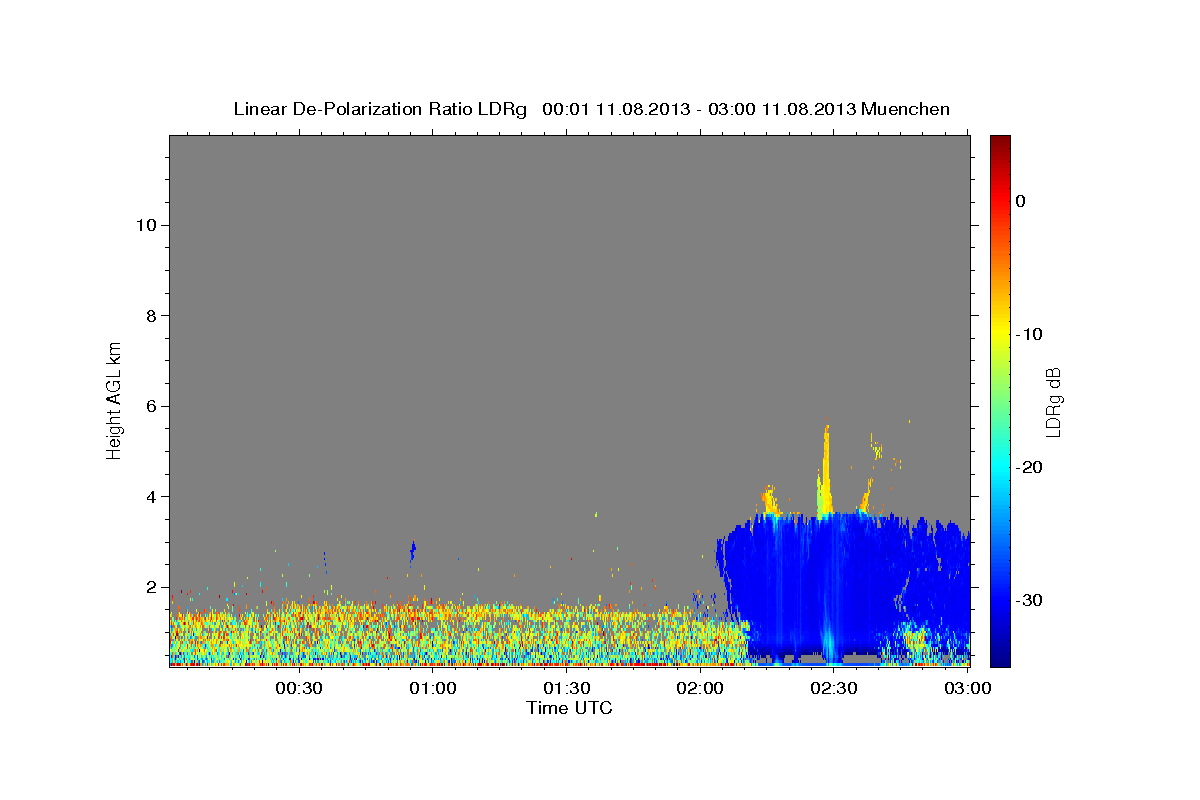Click the 'Time UTC' x-axis label
Viewport: 1200px width, 800px height.
(569, 708)
